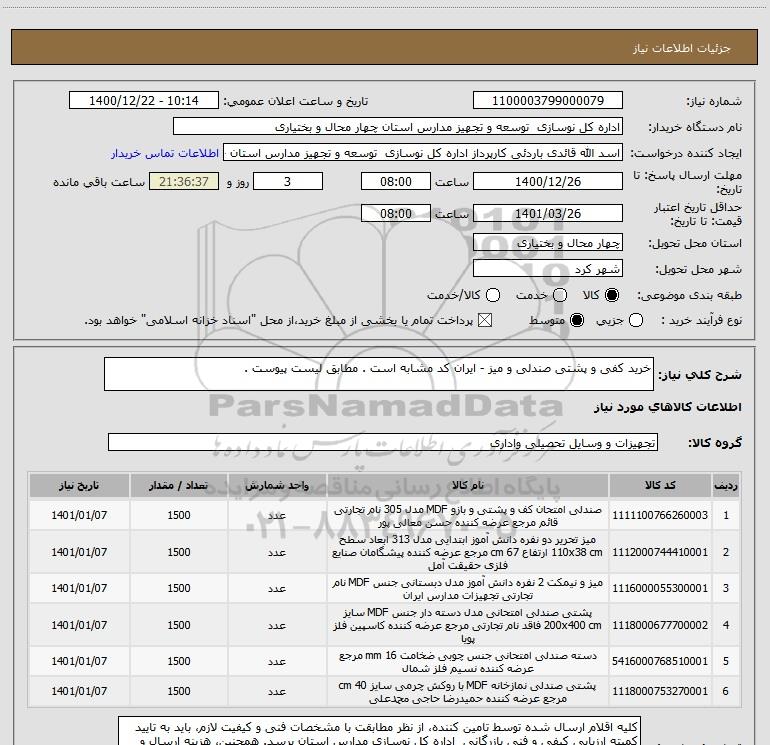The height and width of the screenshot is (745, 770).
Task: Click the response deadline date 1400/12/26
Action: (548, 182)
